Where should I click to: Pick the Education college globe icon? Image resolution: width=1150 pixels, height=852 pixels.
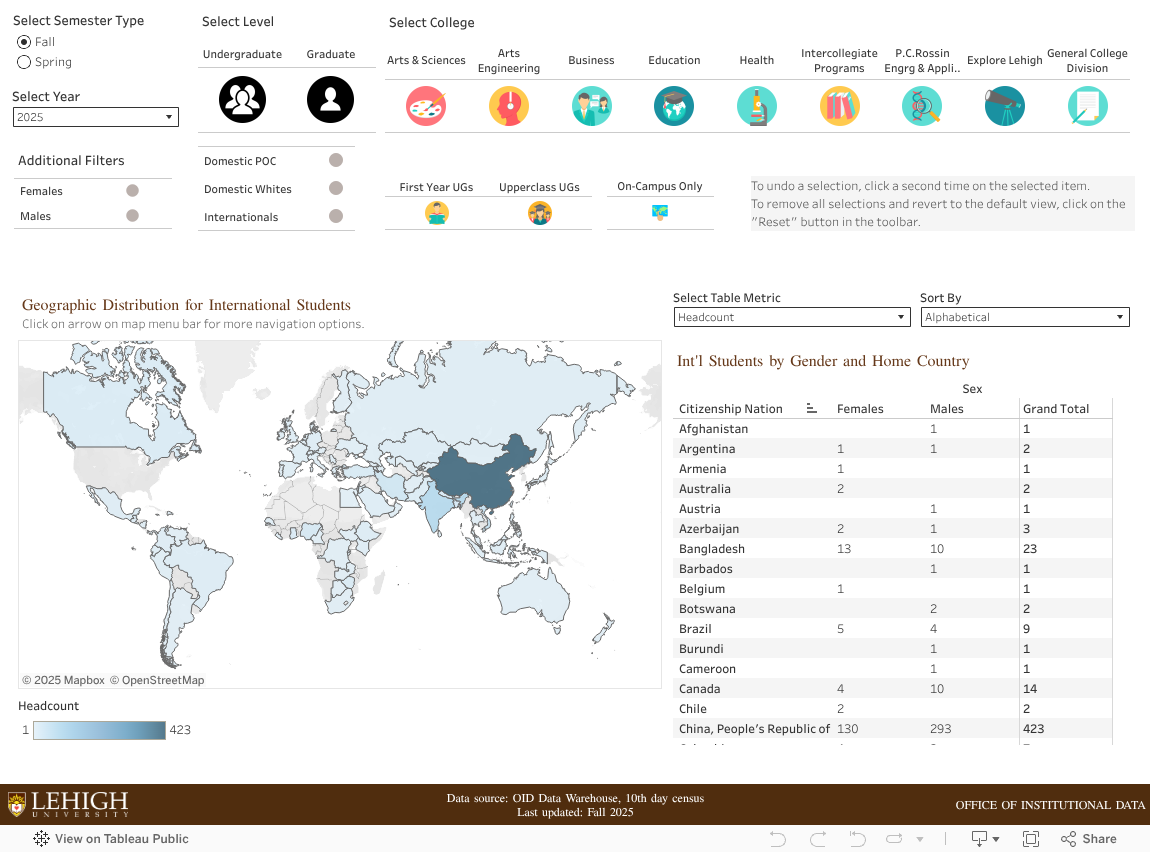tap(674, 106)
